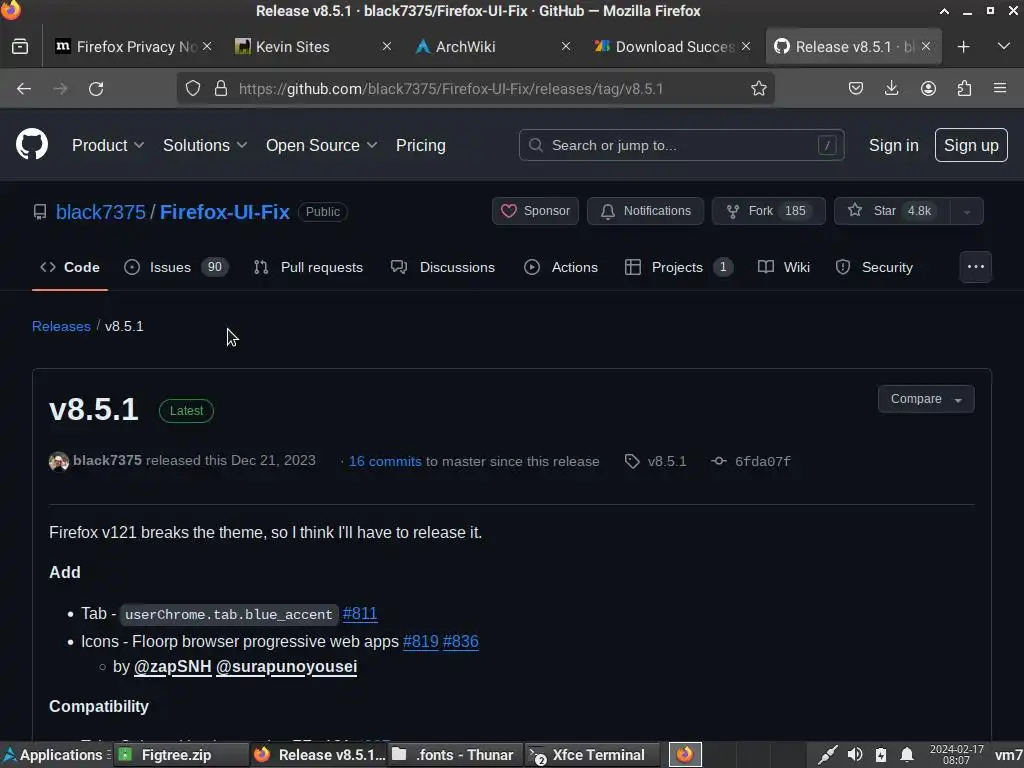Open the downloads panel icon
The height and width of the screenshot is (768, 1024).
891,88
